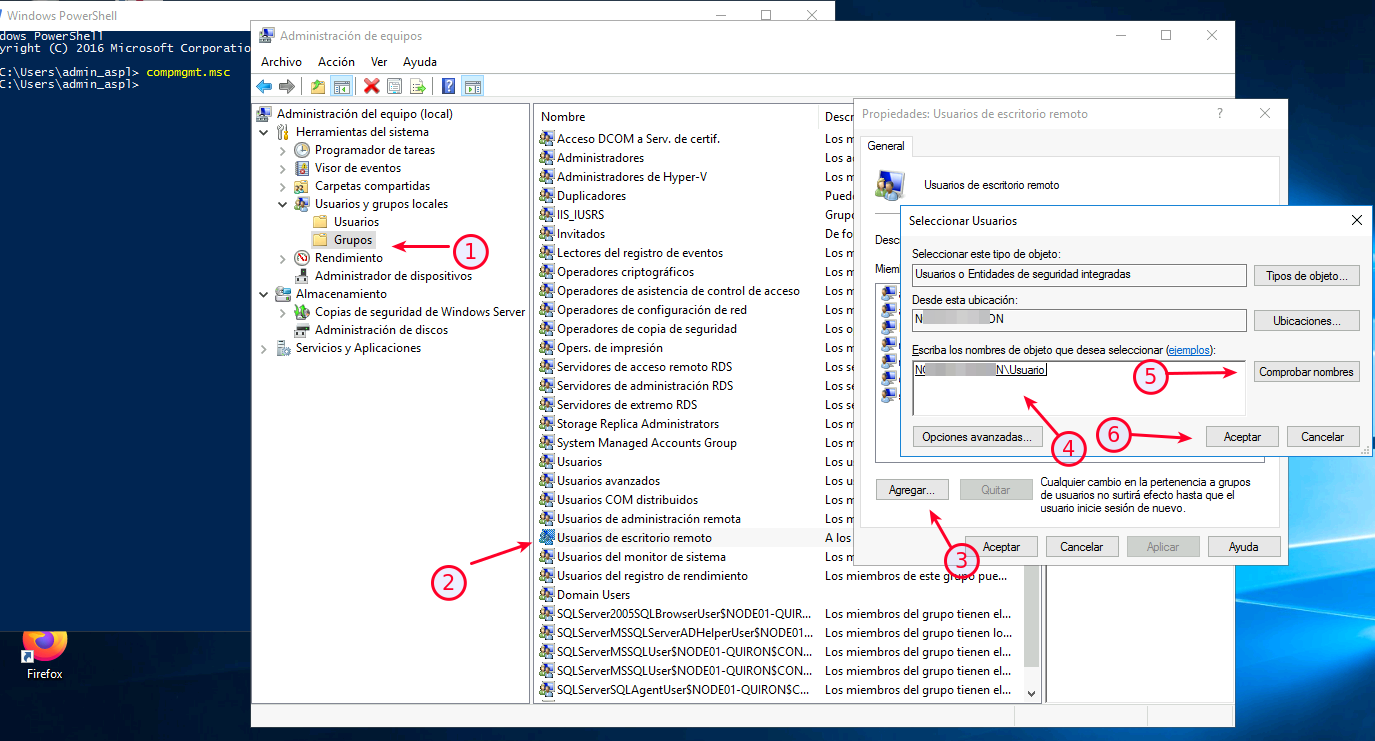Expand the Programador de tareas node
Viewport: 1375px width, 741px height.
coord(283,150)
